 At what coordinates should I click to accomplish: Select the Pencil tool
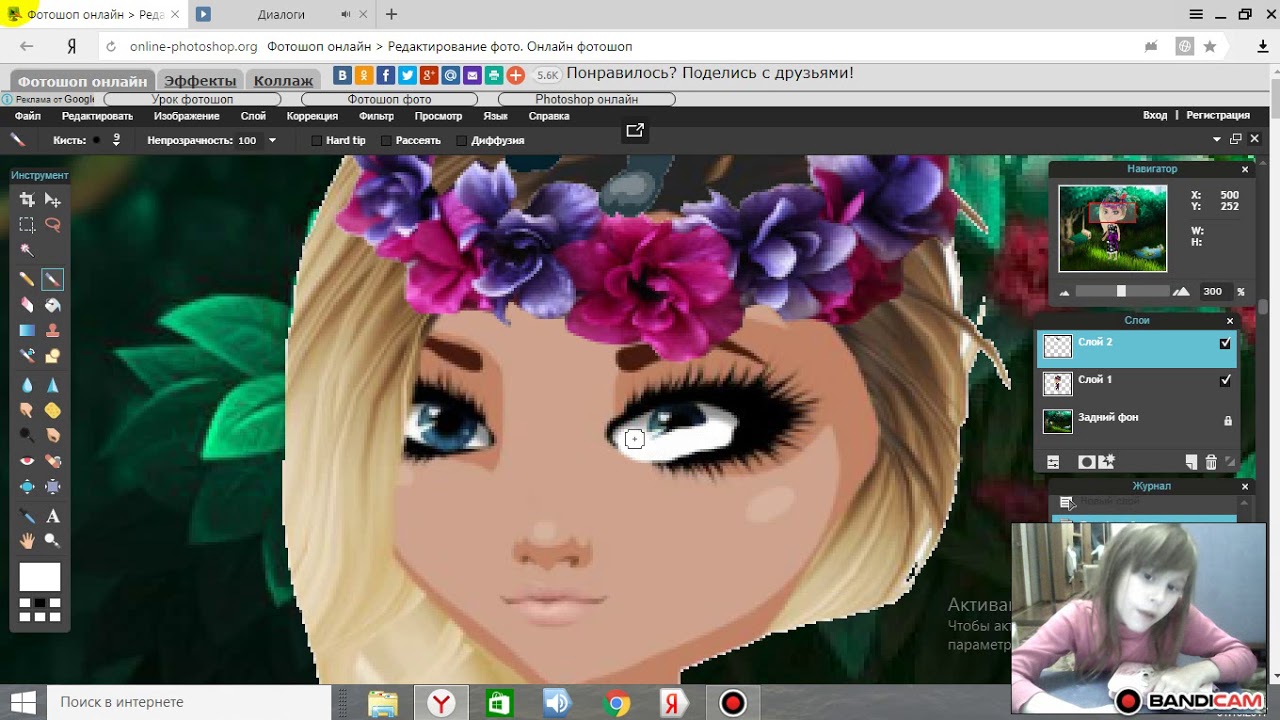pyautogui.click(x=27, y=279)
